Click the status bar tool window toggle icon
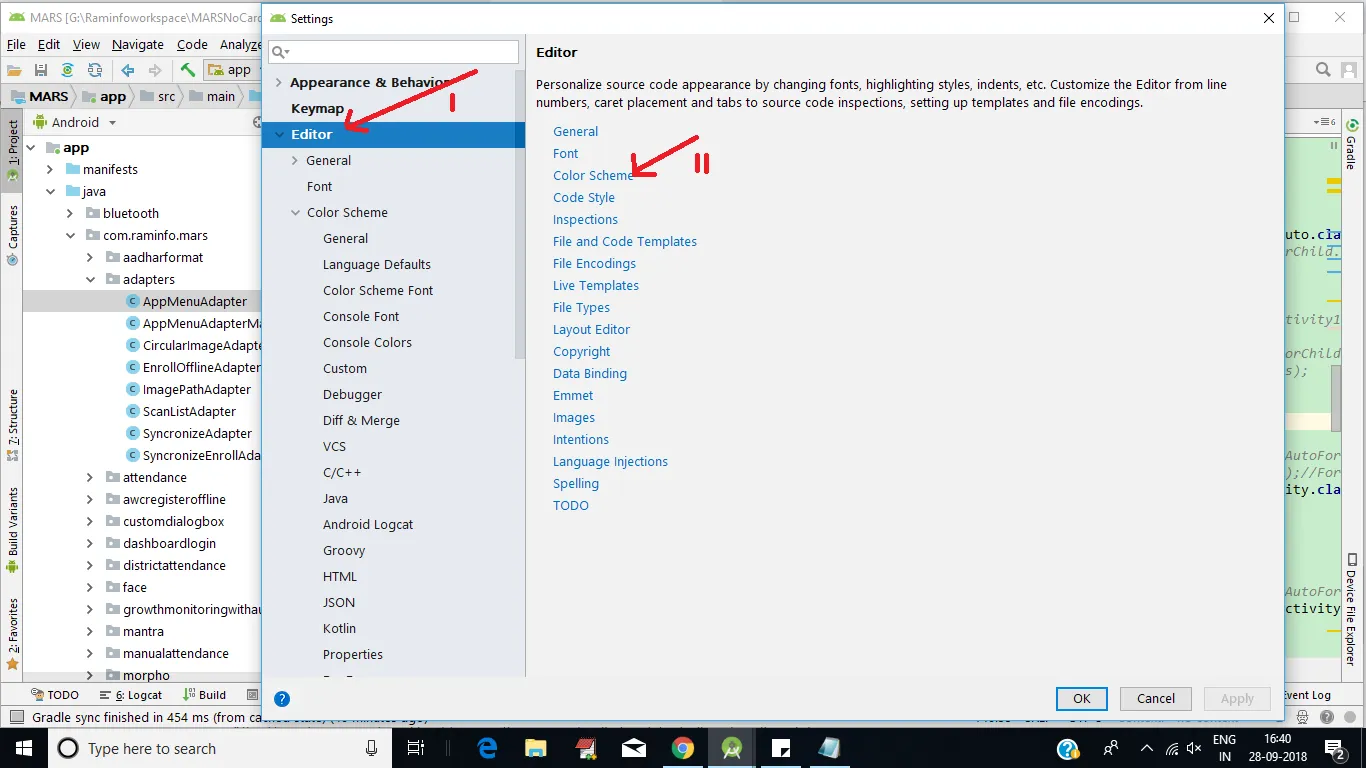The width and height of the screenshot is (1366, 768). tap(16, 717)
